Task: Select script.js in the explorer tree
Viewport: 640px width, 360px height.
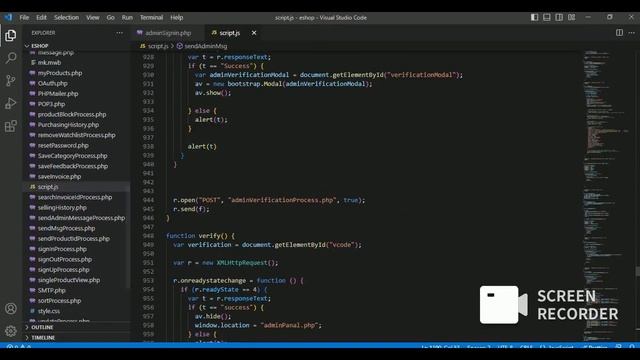Action: pos(48,187)
